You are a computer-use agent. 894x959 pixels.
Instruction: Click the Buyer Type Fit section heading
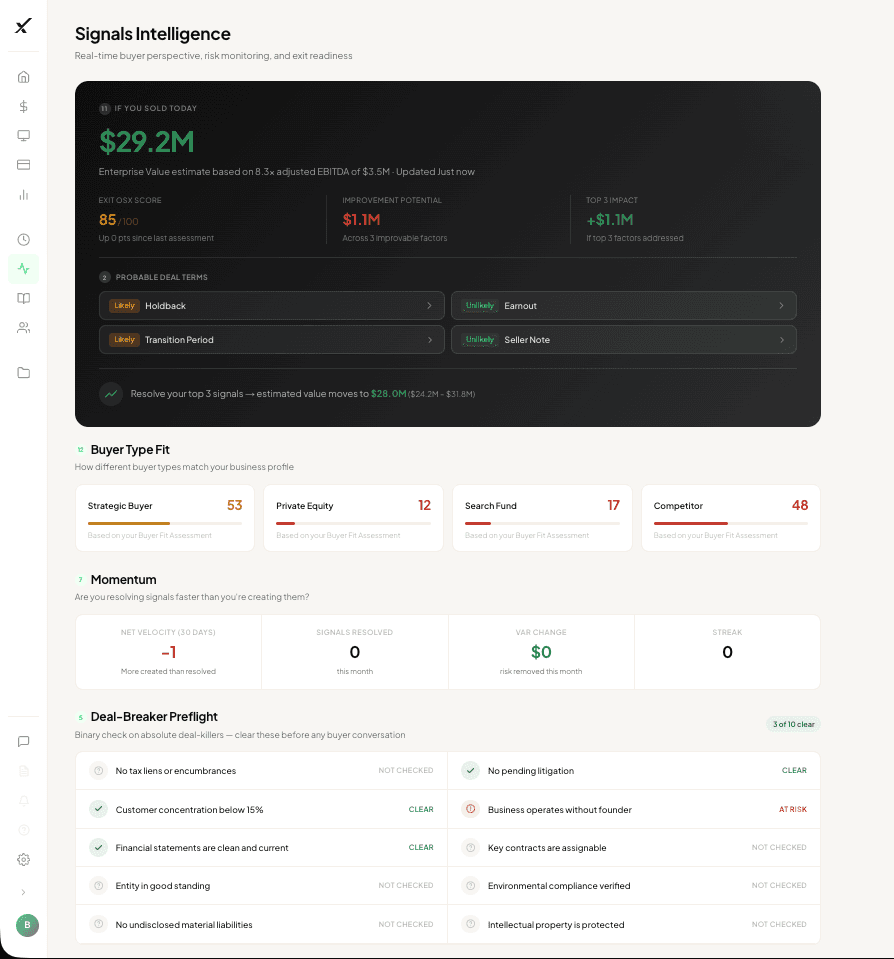click(133, 449)
